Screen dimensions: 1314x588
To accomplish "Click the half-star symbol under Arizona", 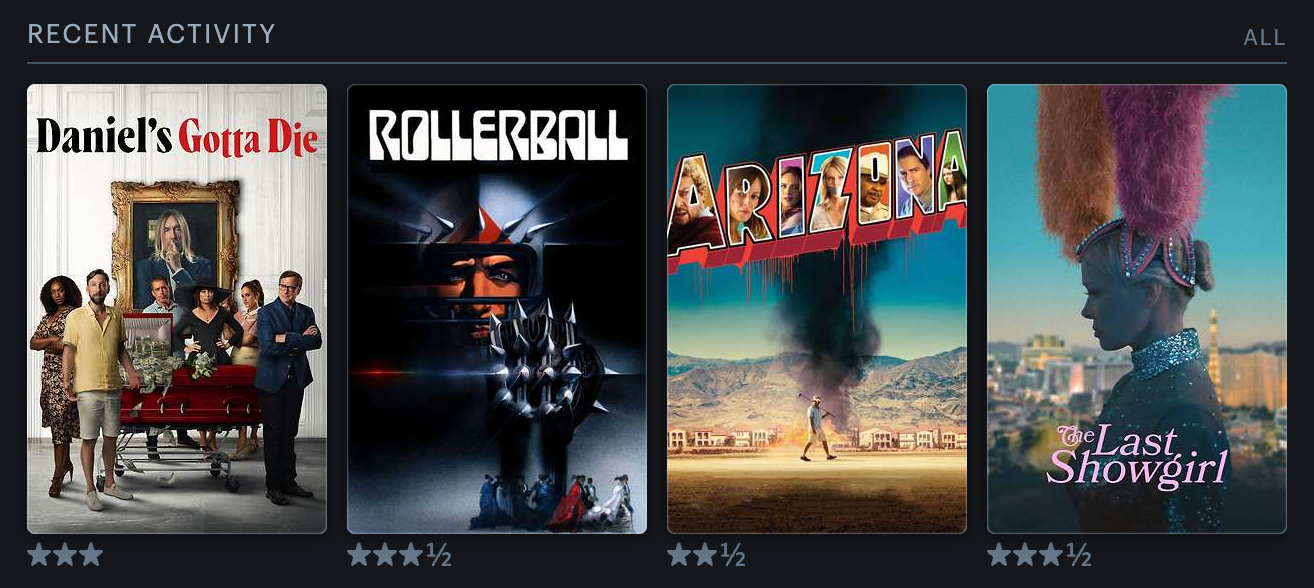I will point(733,555).
